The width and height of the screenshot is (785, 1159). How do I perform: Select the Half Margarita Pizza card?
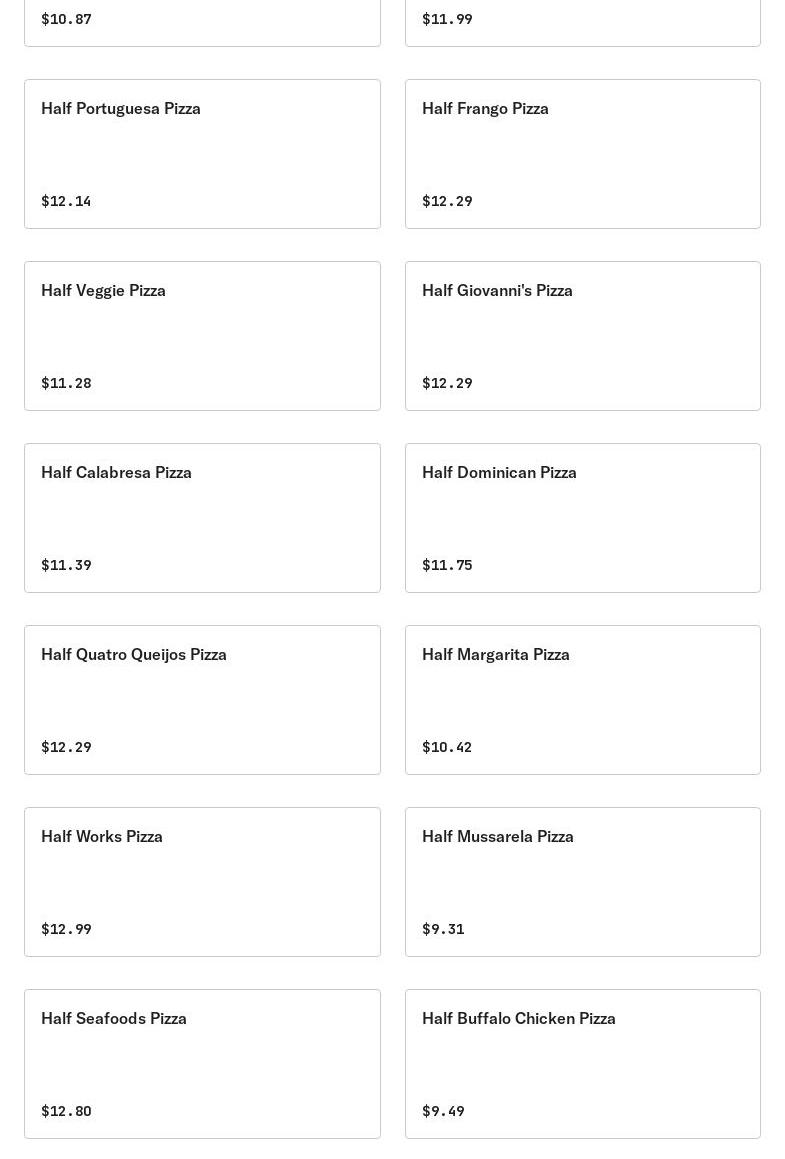[x=582, y=700]
